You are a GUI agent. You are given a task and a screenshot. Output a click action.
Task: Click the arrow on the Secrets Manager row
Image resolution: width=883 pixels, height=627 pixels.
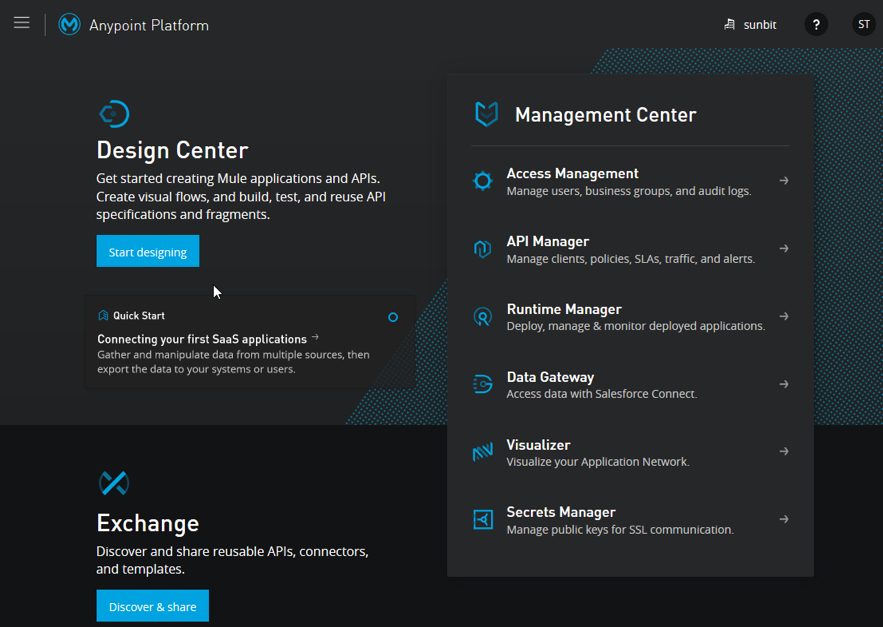click(784, 519)
